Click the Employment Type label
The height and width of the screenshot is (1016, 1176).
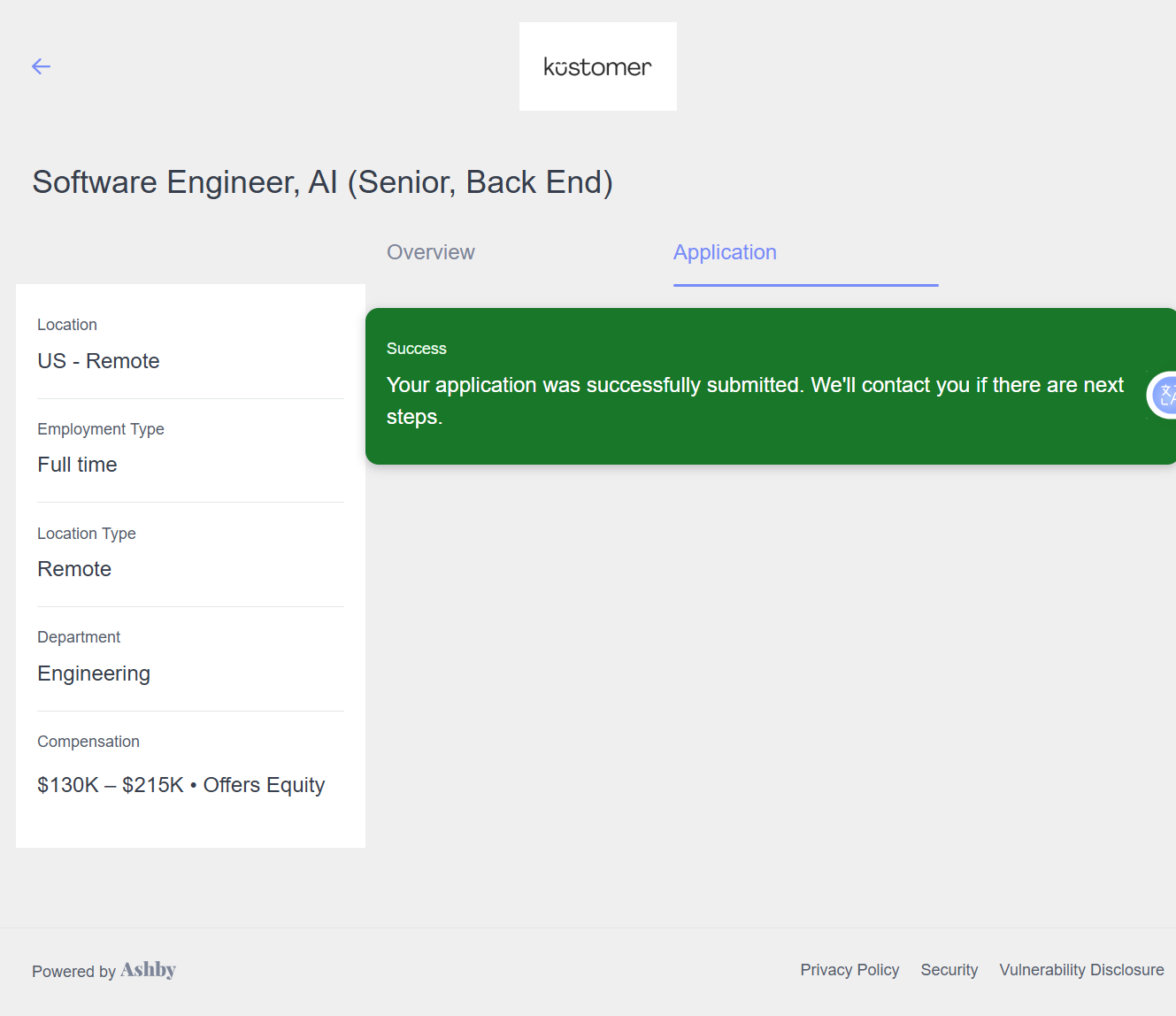[x=101, y=429]
